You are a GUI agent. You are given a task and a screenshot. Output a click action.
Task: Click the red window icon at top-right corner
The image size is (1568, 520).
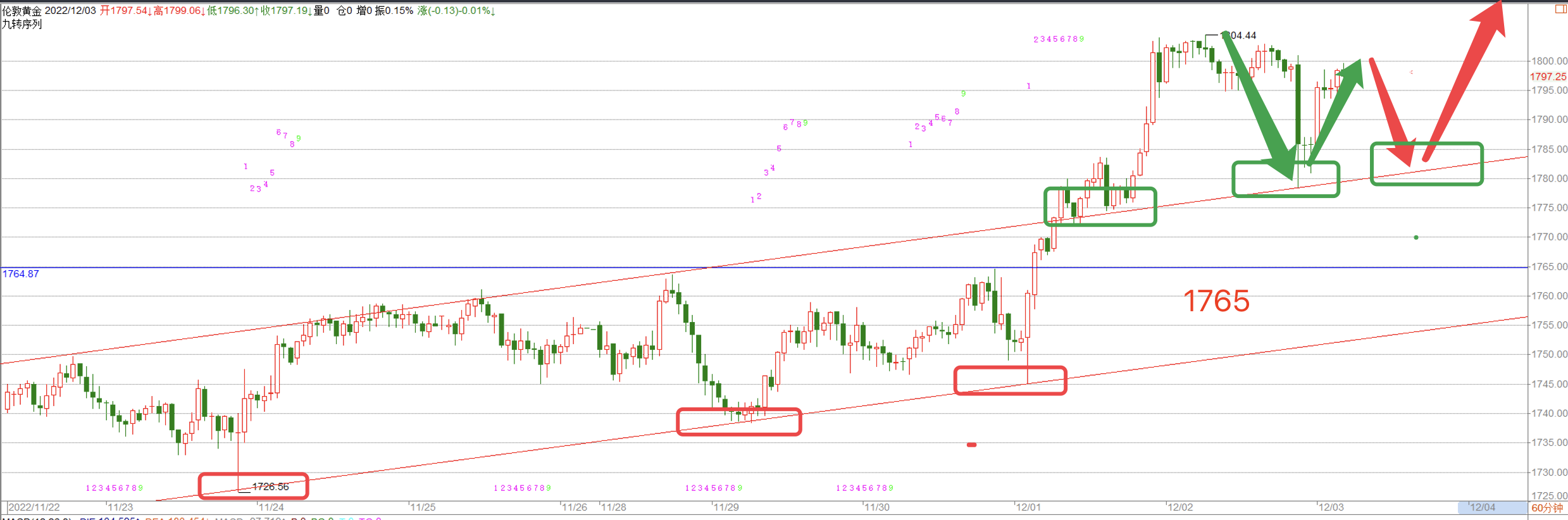(1561, 9)
